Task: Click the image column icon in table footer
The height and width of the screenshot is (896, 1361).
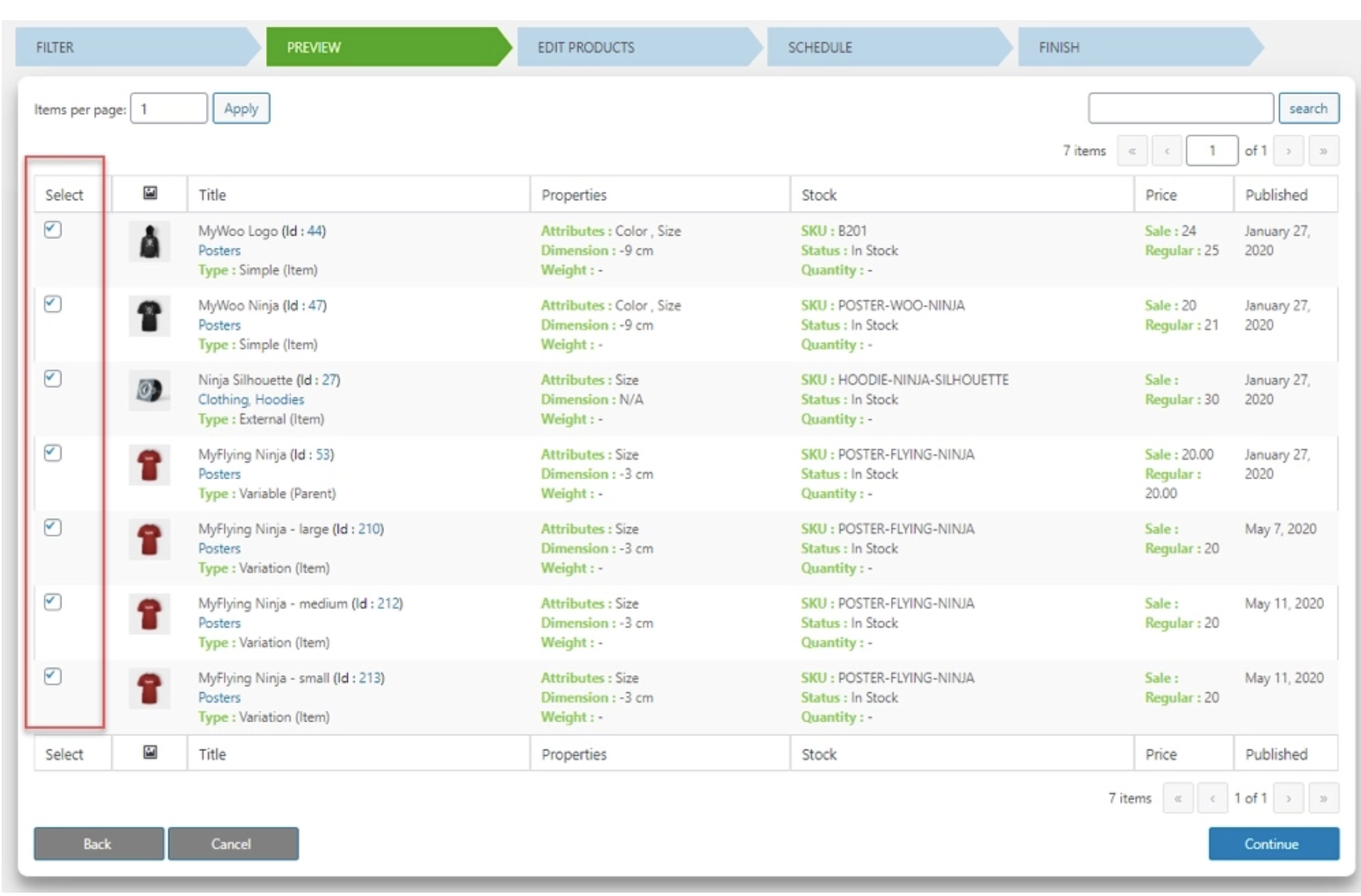Action: tap(150, 753)
